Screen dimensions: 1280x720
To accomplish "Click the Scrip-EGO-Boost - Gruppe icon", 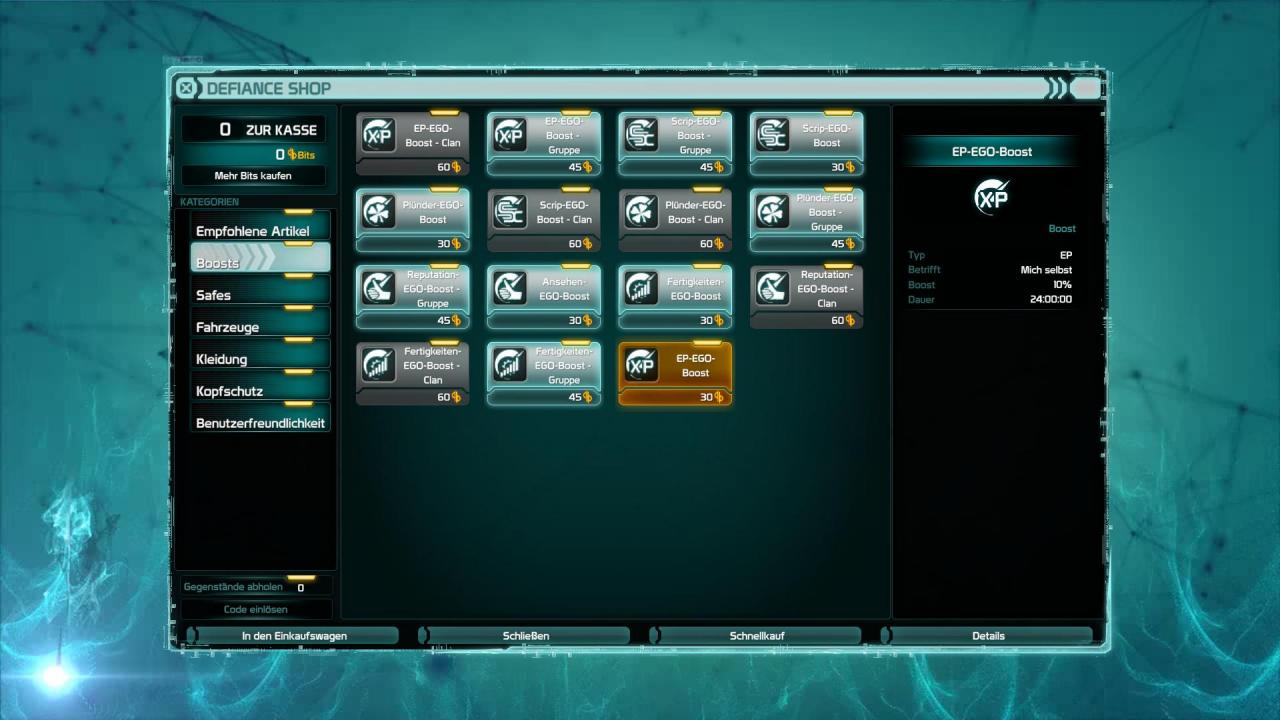I will (641, 135).
